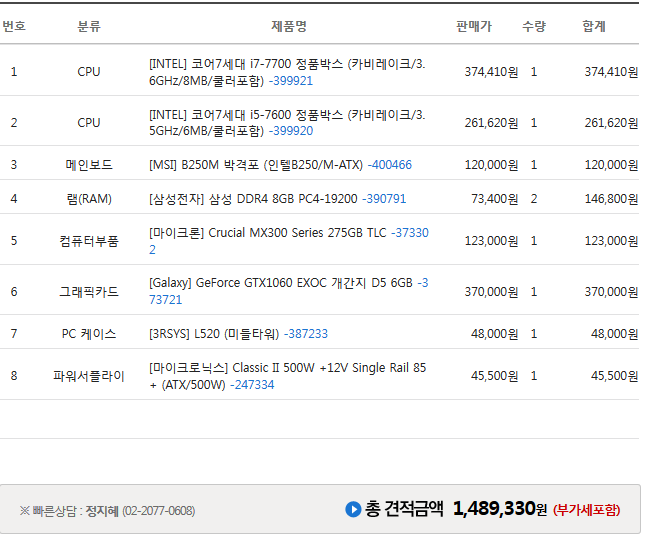Click the 파워서플라이 category cell
This screenshot has width=646, height=535.
pyautogui.click(x=89, y=376)
